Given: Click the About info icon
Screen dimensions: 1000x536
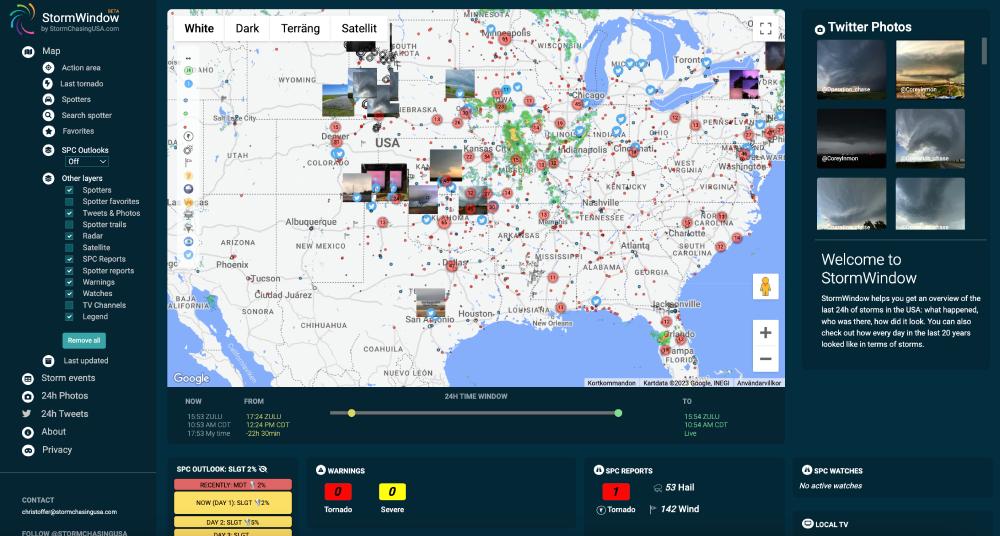Looking at the screenshot, I should [28, 432].
